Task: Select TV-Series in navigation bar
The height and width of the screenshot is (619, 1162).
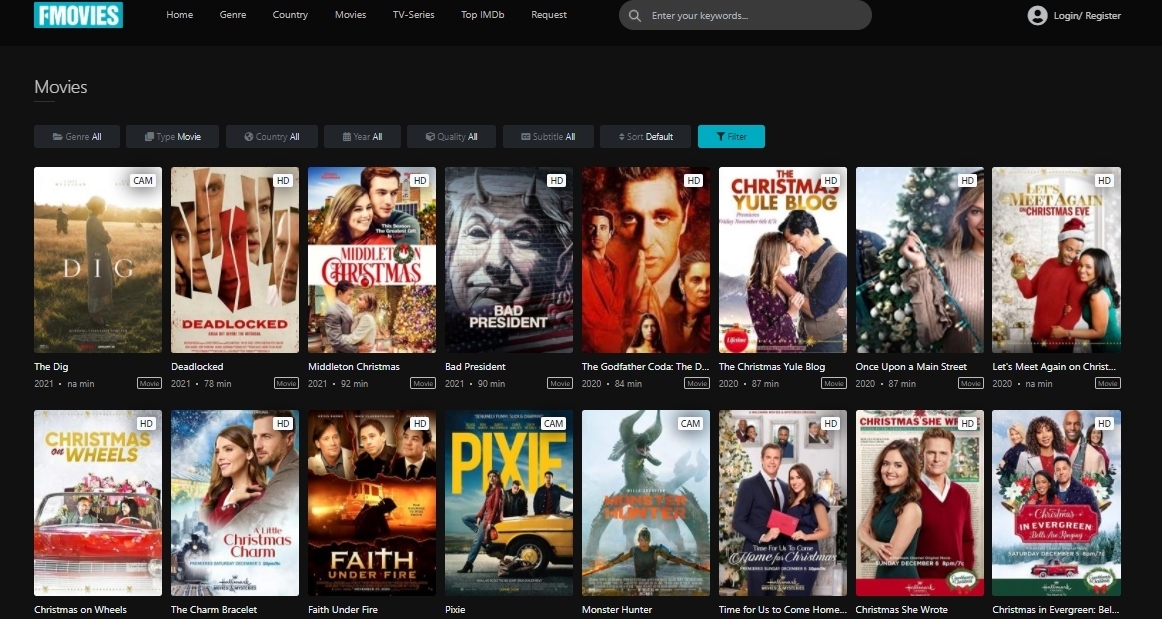Action: click(414, 15)
